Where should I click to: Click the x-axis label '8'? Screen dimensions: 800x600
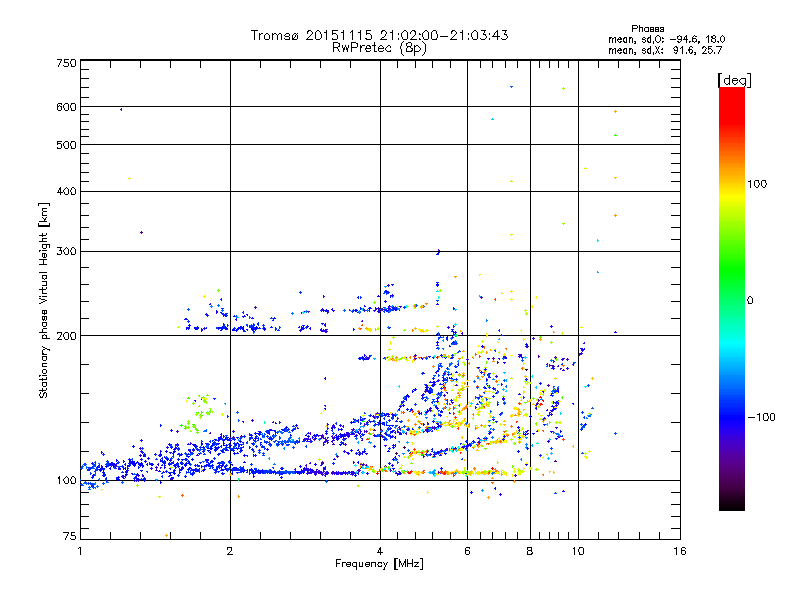pyautogui.click(x=530, y=551)
